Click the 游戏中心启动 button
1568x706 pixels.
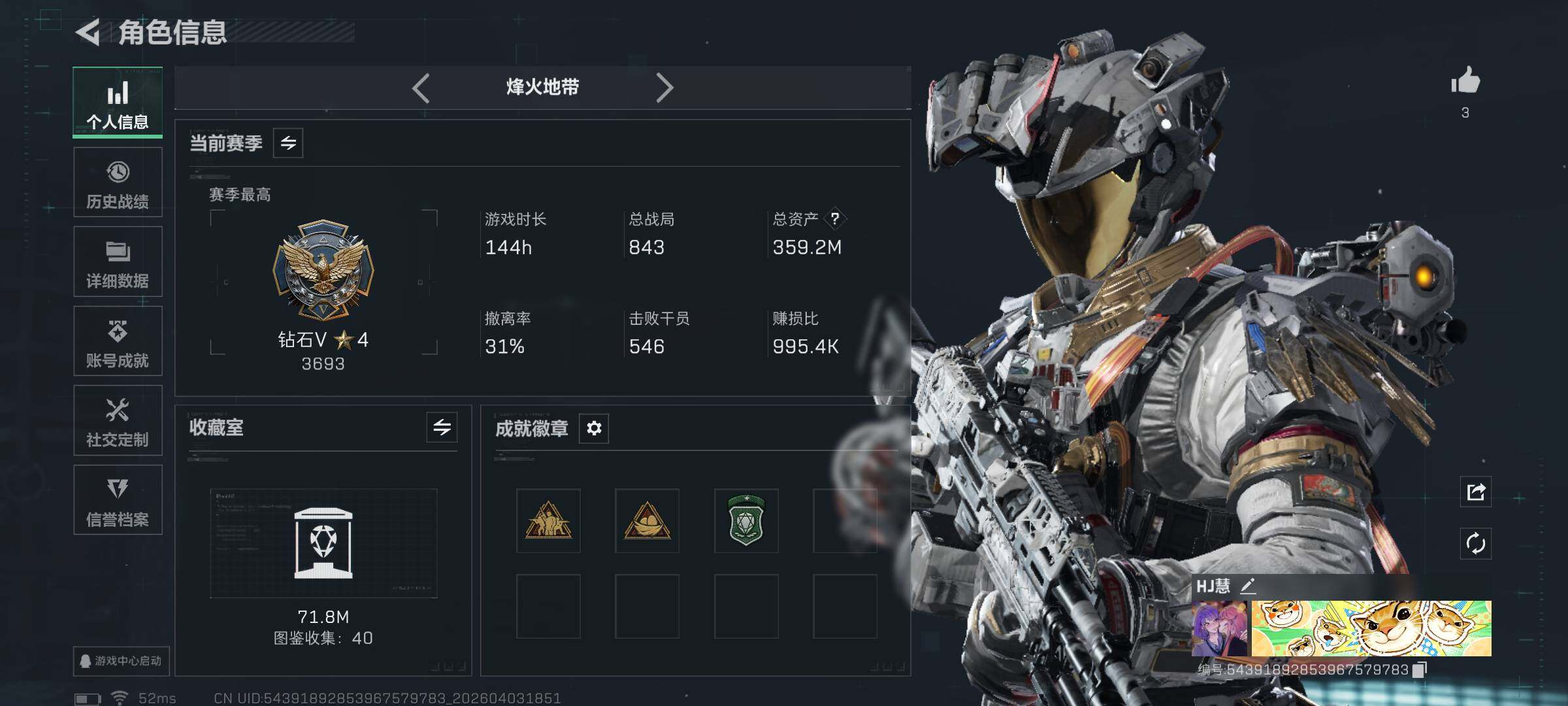click(x=121, y=661)
